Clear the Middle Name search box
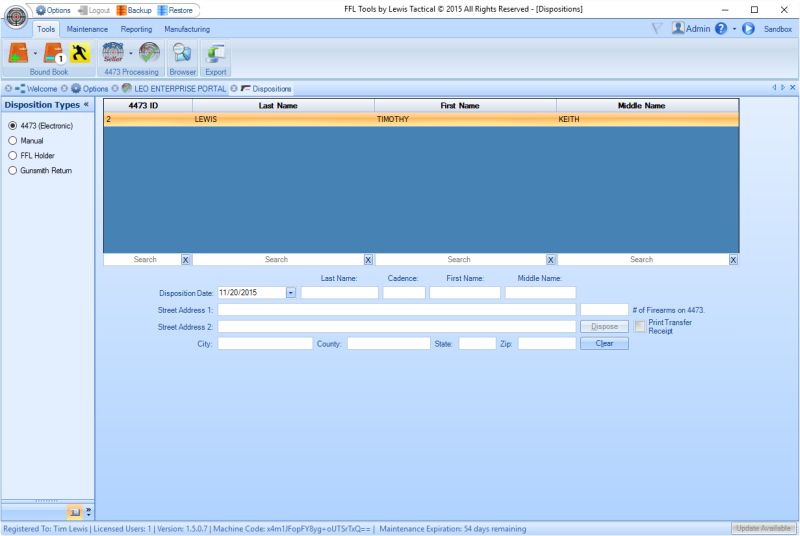The width and height of the screenshot is (800, 536). [x=733, y=260]
